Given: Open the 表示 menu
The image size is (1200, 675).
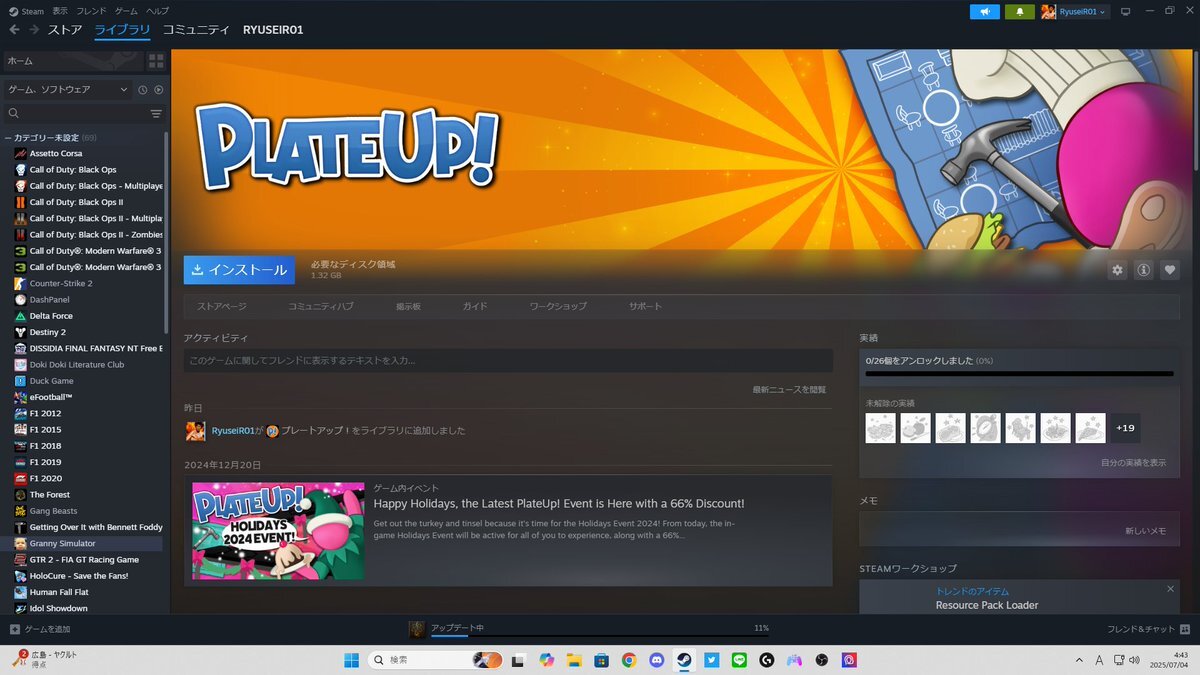Looking at the screenshot, I should [60, 11].
